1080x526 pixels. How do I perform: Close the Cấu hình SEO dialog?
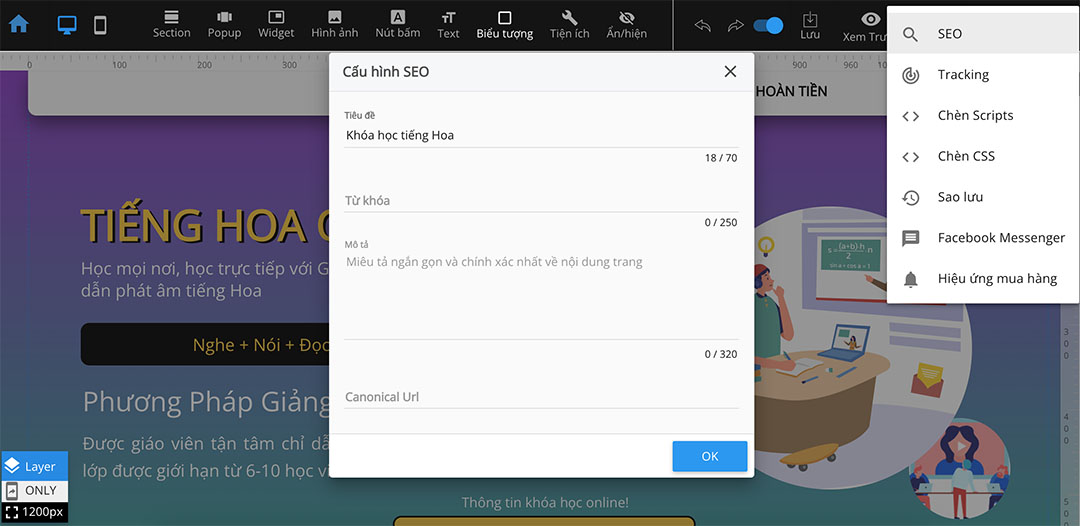730,72
